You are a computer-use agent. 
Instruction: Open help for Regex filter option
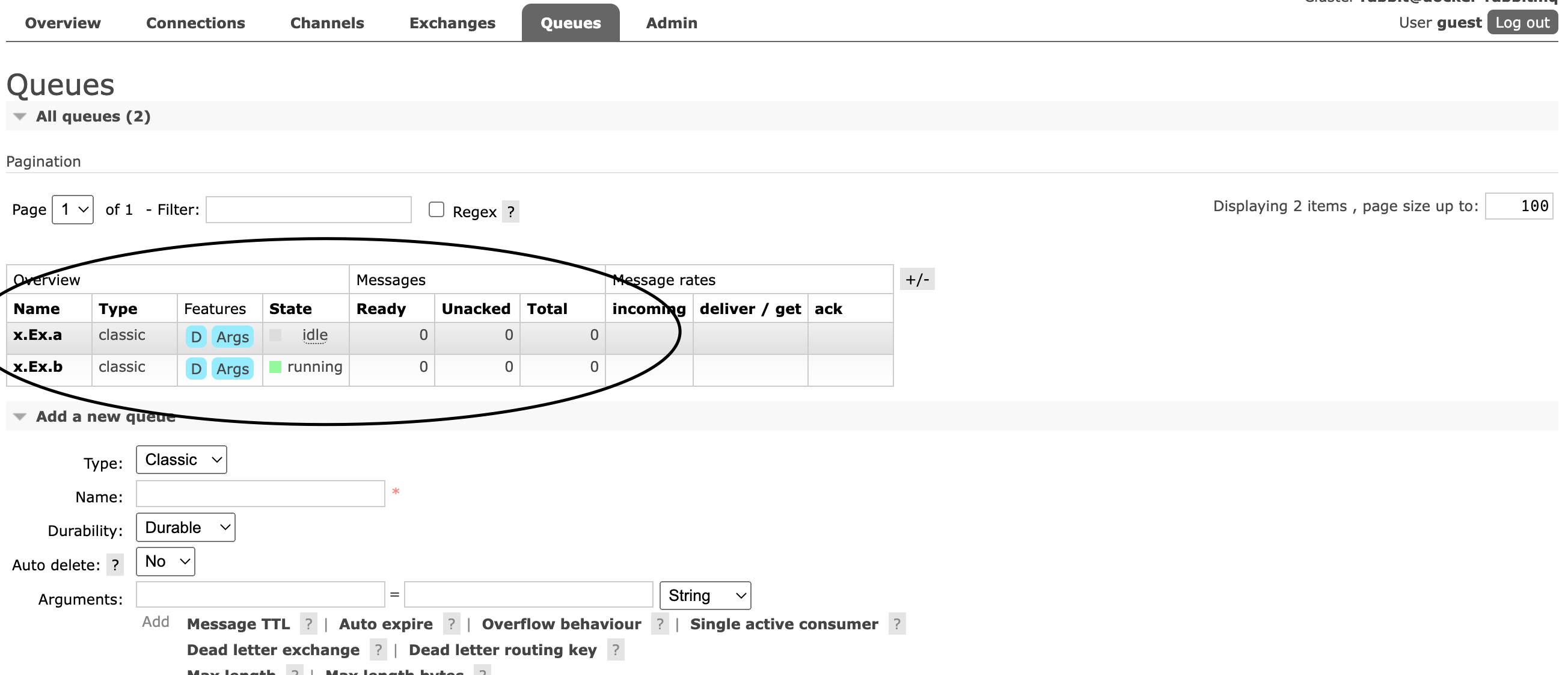click(x=510, y=212)
